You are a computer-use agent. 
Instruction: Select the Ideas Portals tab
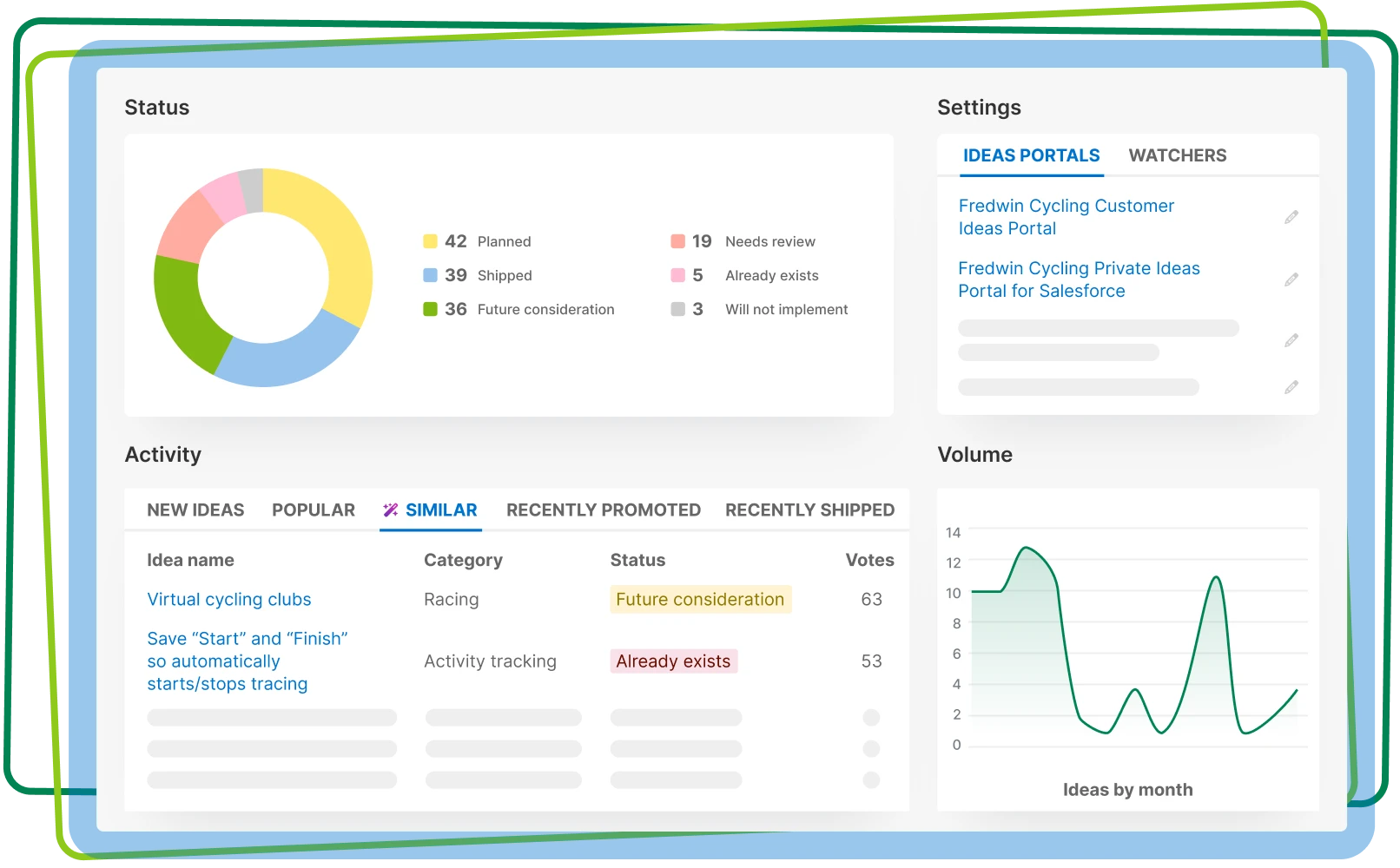(x=1031, y=155)
